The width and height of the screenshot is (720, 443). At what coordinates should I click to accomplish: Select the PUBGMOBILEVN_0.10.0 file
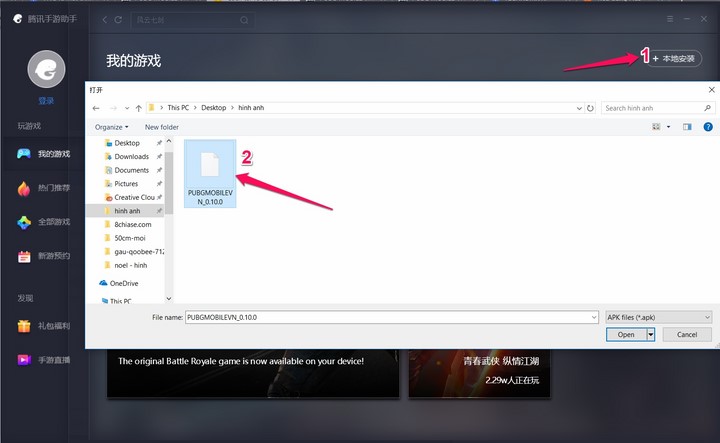209,173
